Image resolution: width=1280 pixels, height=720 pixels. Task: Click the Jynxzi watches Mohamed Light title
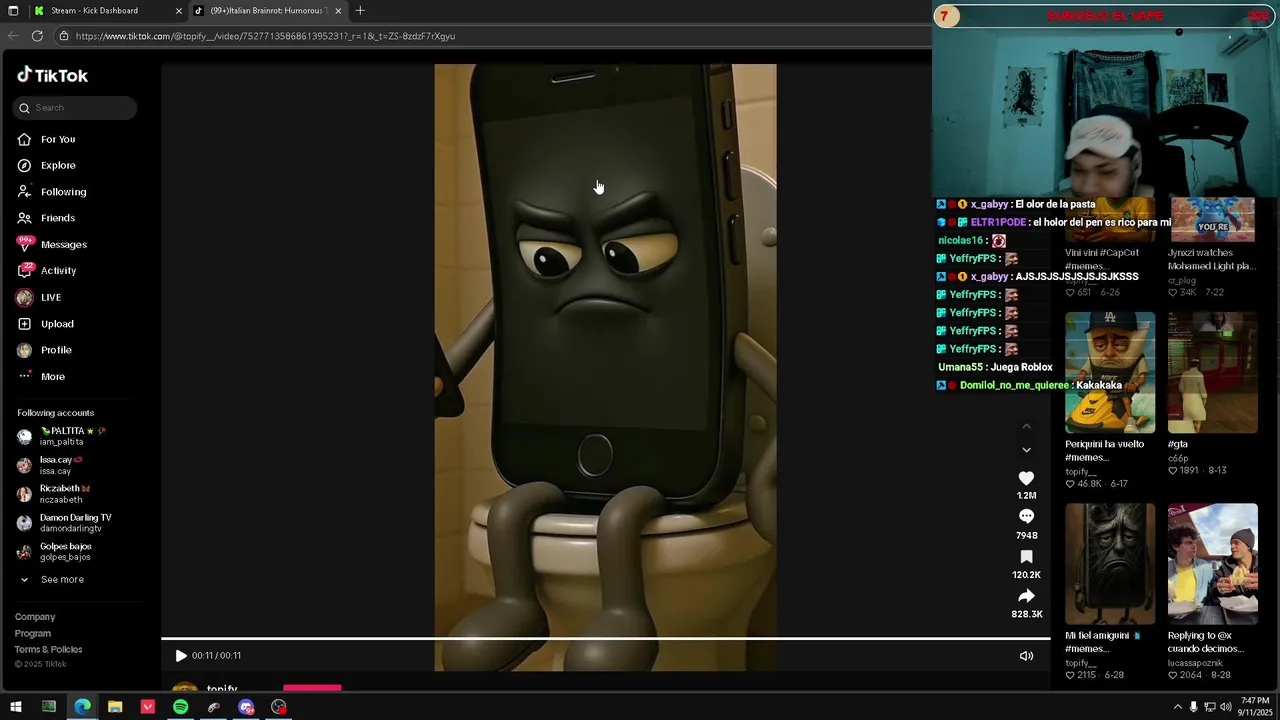pos(1210,259)
